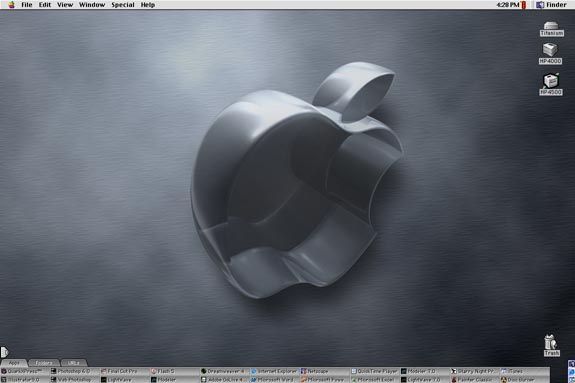575x383 pixels.
Task: Launch Dreamweaver 4 from the launcher
Action: 224,371
